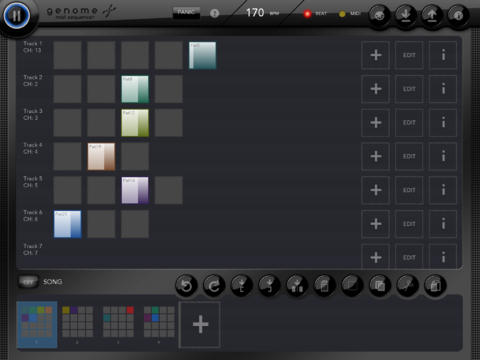Add a pattern to Track 5
480x360 pixels.
[x=376, y=190]
